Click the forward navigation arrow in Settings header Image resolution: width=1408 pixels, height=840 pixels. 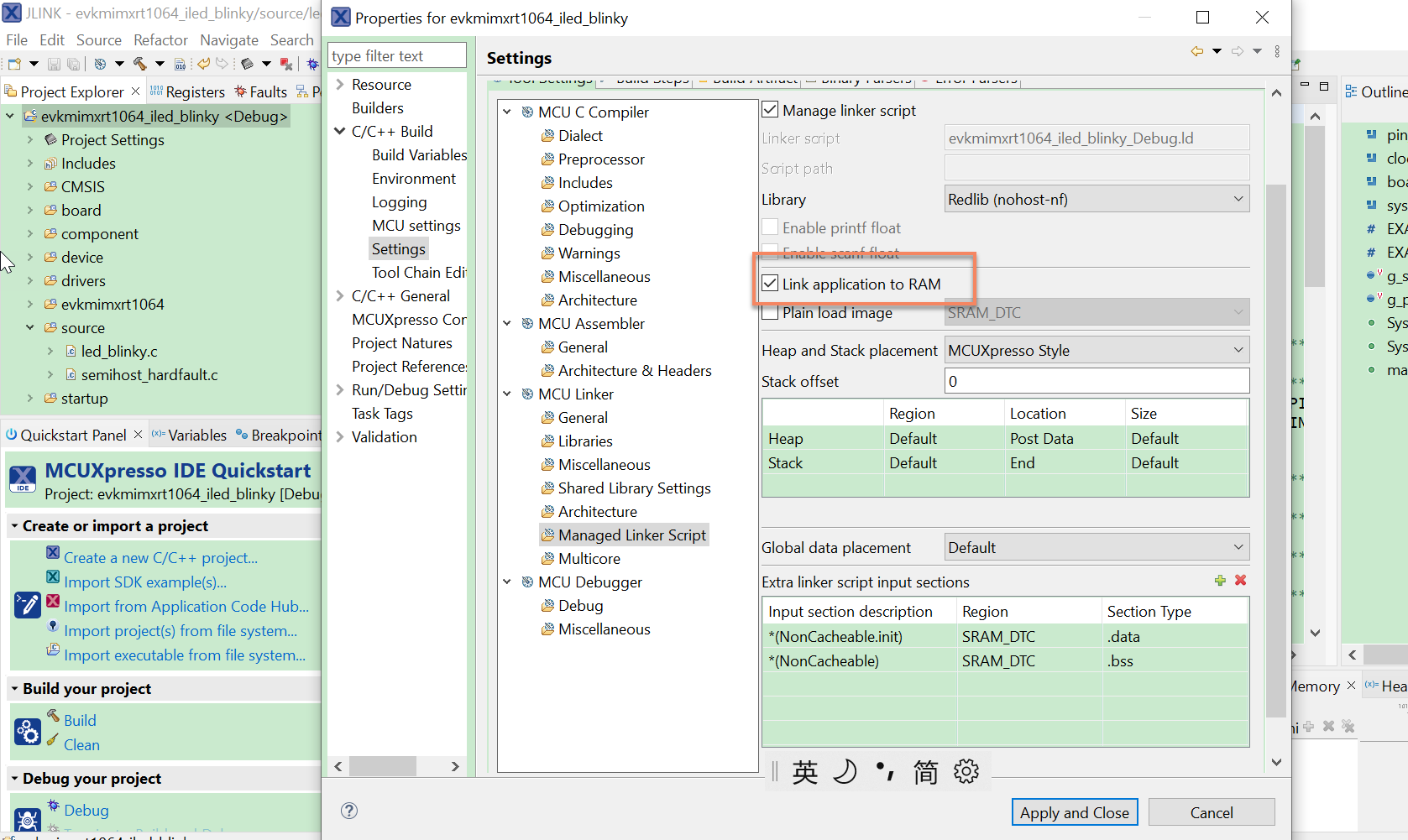(x=1238, y=52)
